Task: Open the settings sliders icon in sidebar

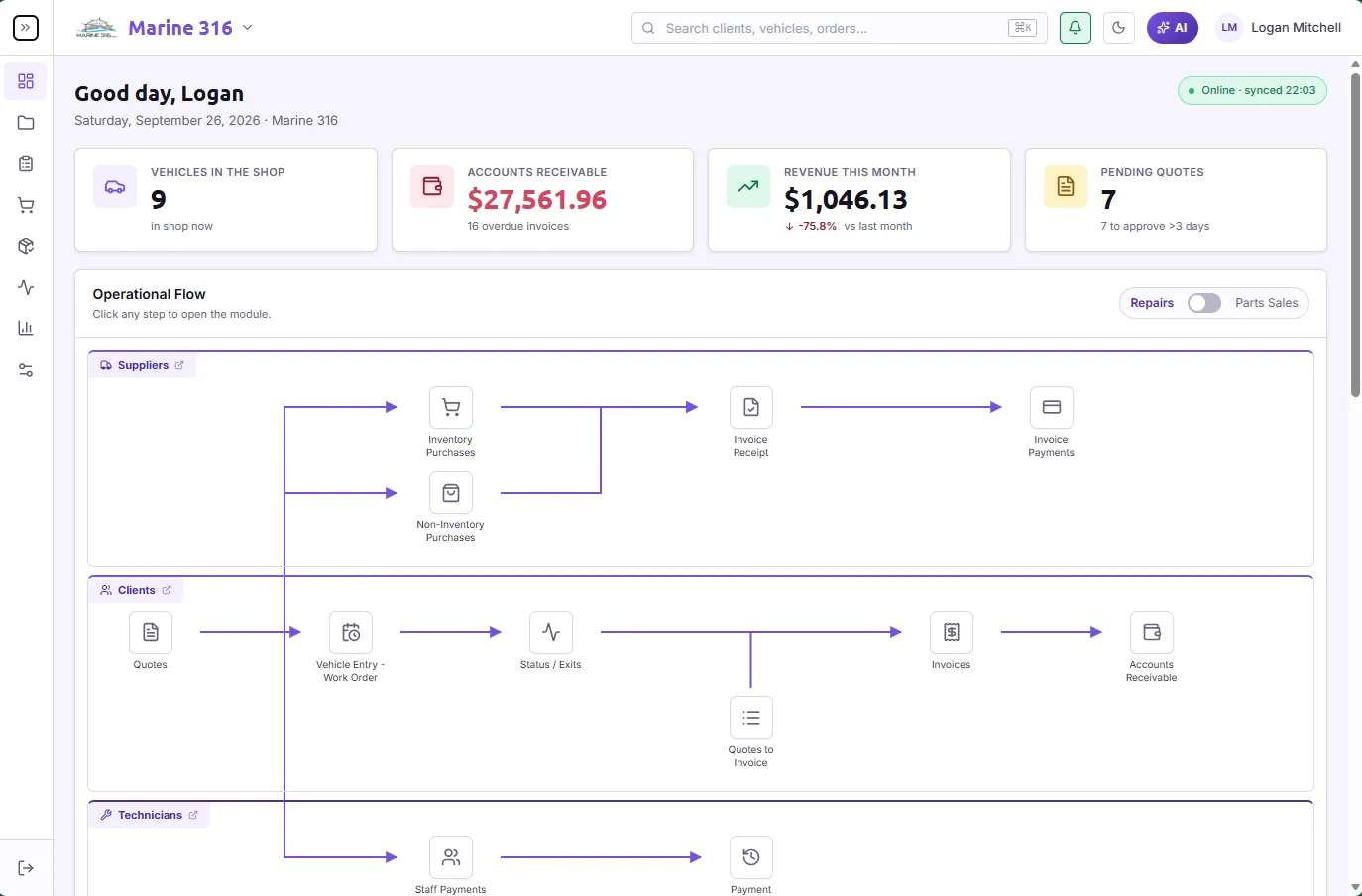Action: pyautogui.click(x=26, y=370)
